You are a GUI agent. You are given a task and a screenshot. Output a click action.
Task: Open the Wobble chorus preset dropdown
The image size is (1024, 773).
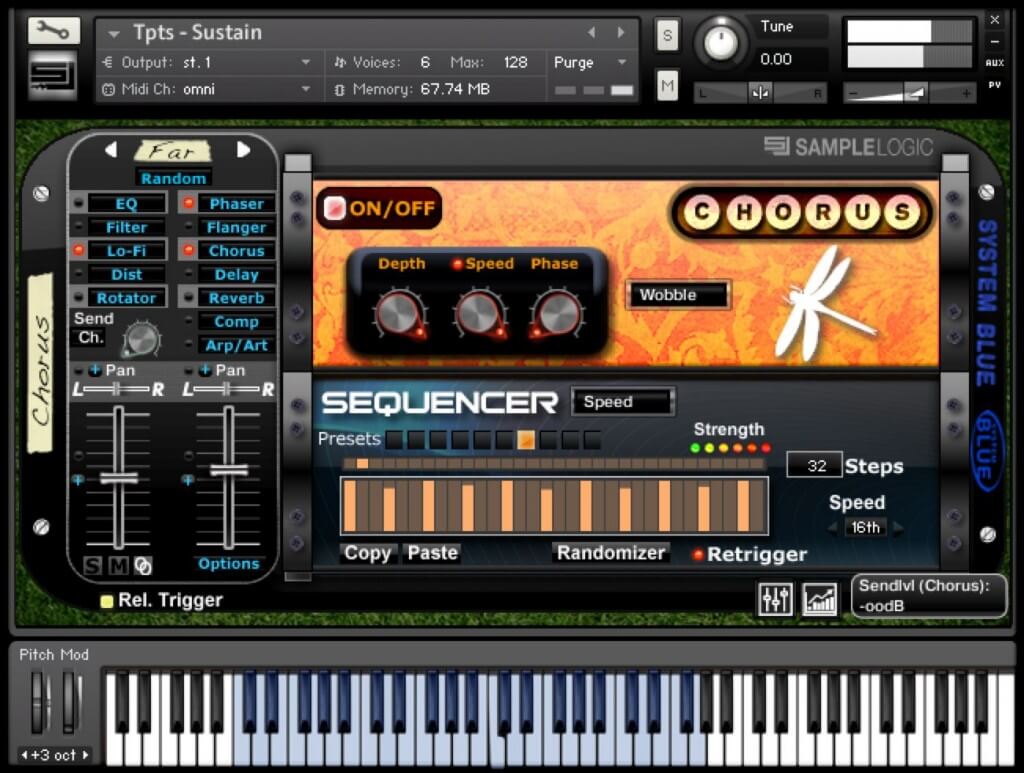[x=678, y=295]
